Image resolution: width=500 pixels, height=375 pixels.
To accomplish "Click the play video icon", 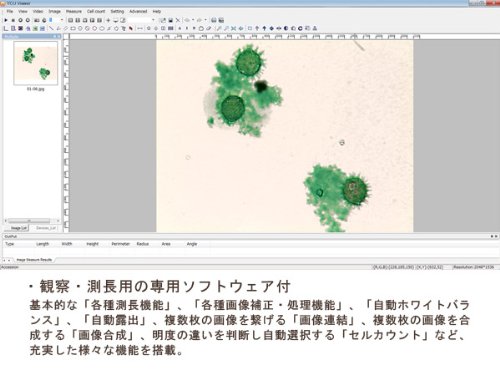I will [6, 20].
